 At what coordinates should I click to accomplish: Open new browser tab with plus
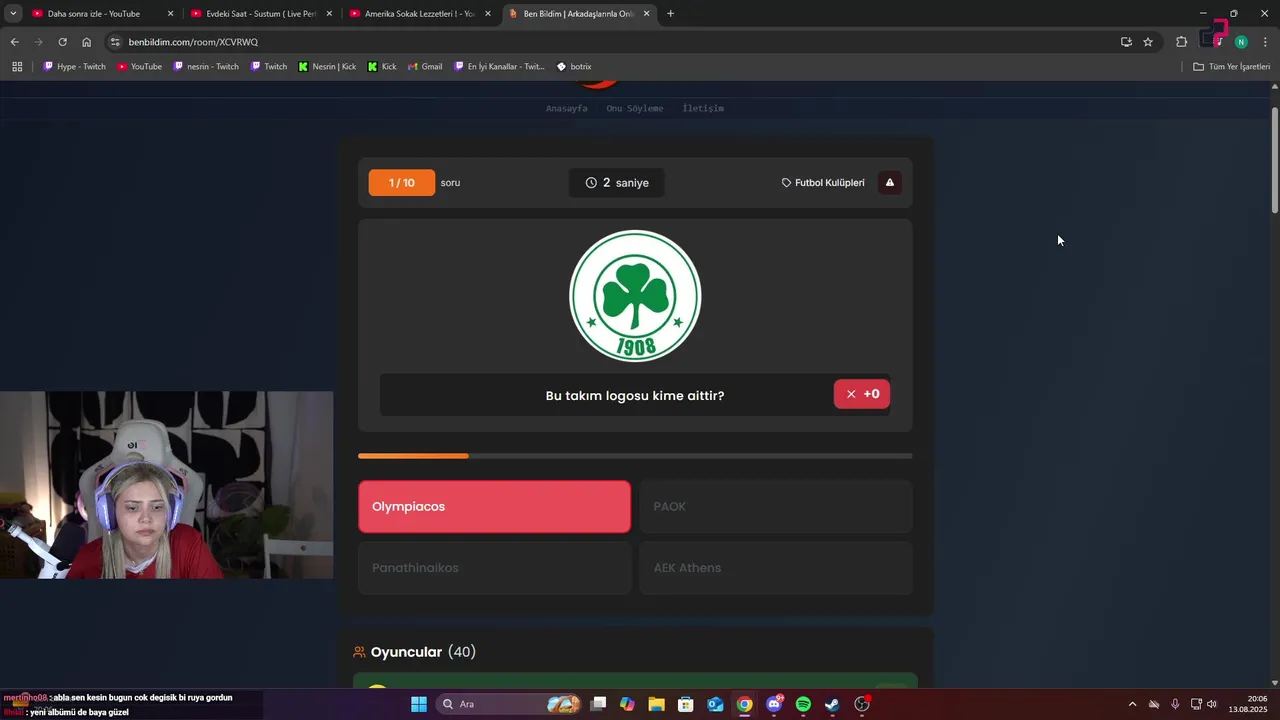[x=670, y=14]
